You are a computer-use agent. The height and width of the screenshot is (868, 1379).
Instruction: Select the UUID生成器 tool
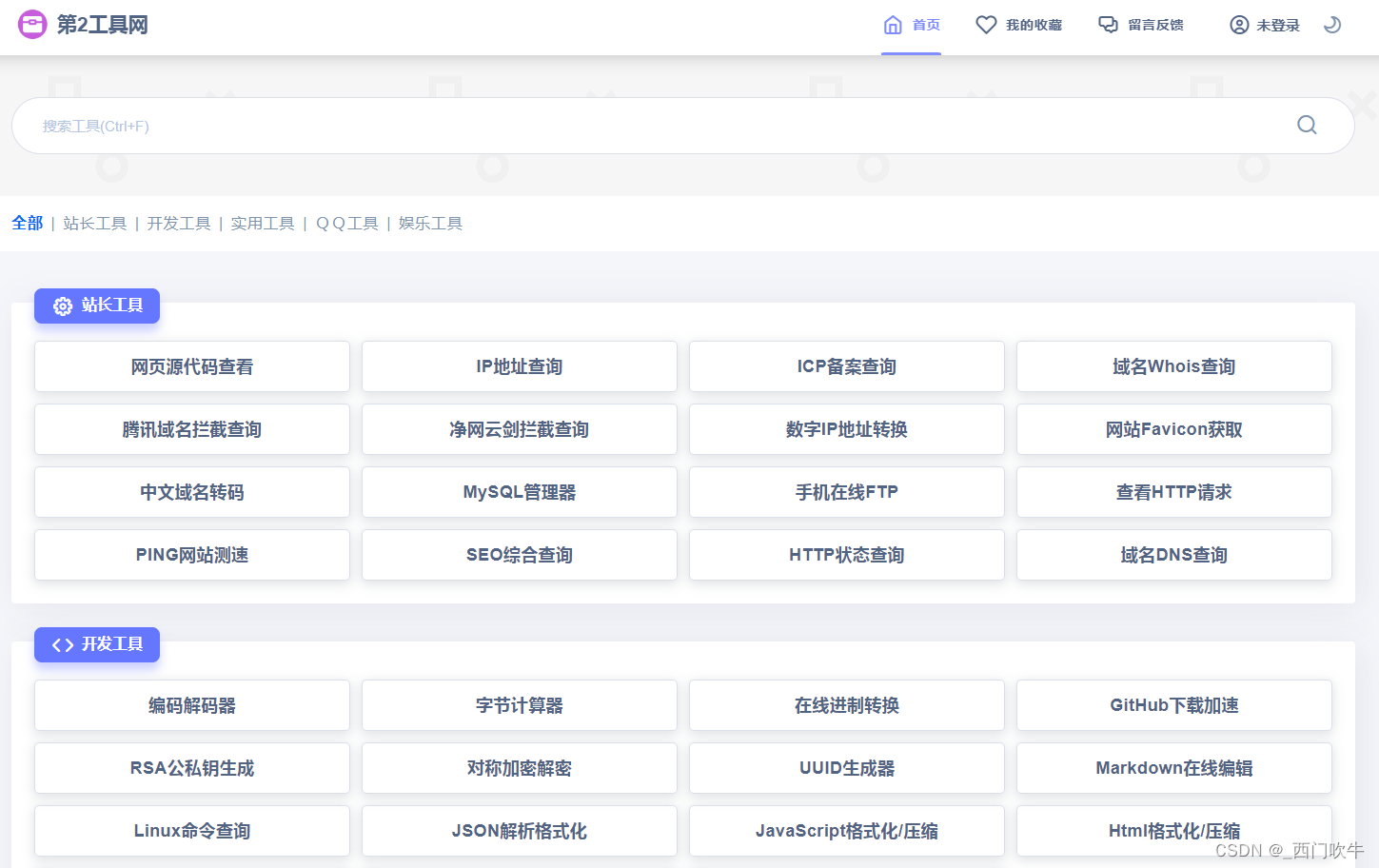[847, 768]
